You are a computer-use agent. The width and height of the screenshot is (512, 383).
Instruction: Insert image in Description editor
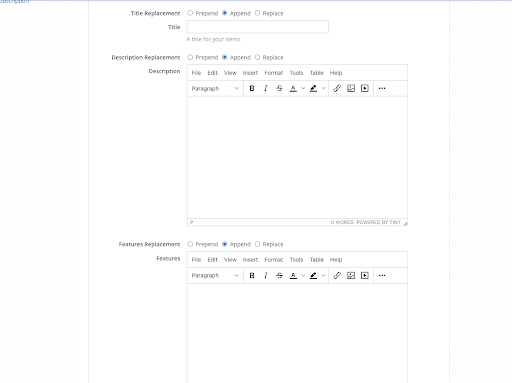pyautogui.click(x=351, y=88)
